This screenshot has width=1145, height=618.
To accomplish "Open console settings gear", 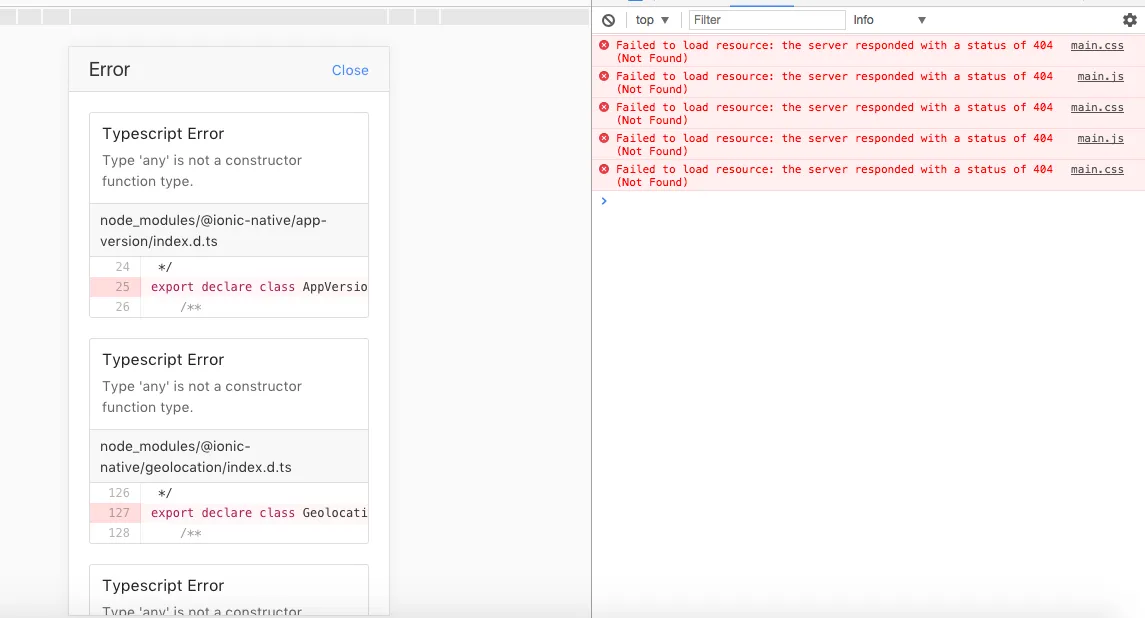I will [x=1130, y=20].
